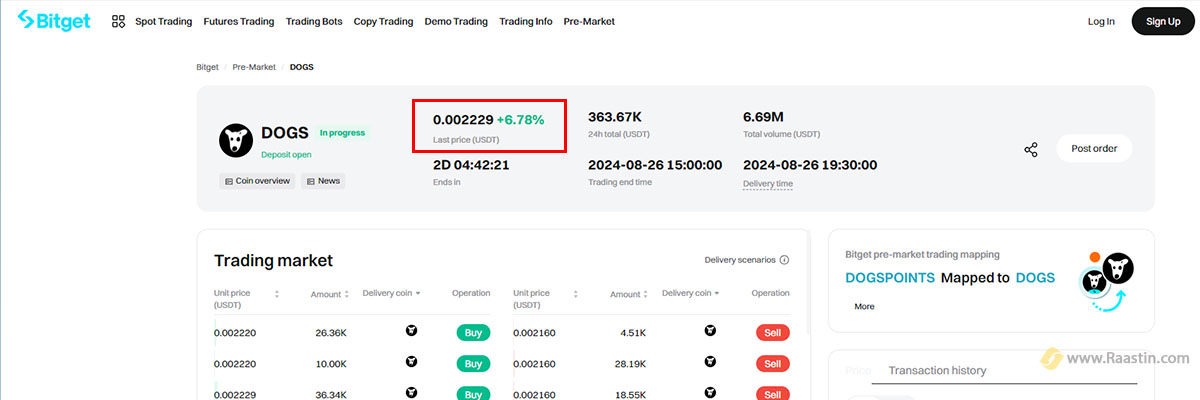Buy the 10.00K order
The image size is (1200, 400).
click(473, 363)
